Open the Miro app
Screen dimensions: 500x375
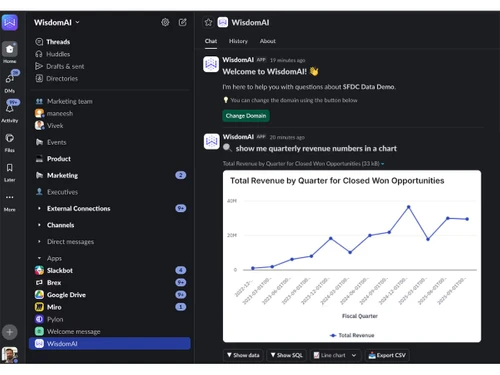(x=110, y=307)
